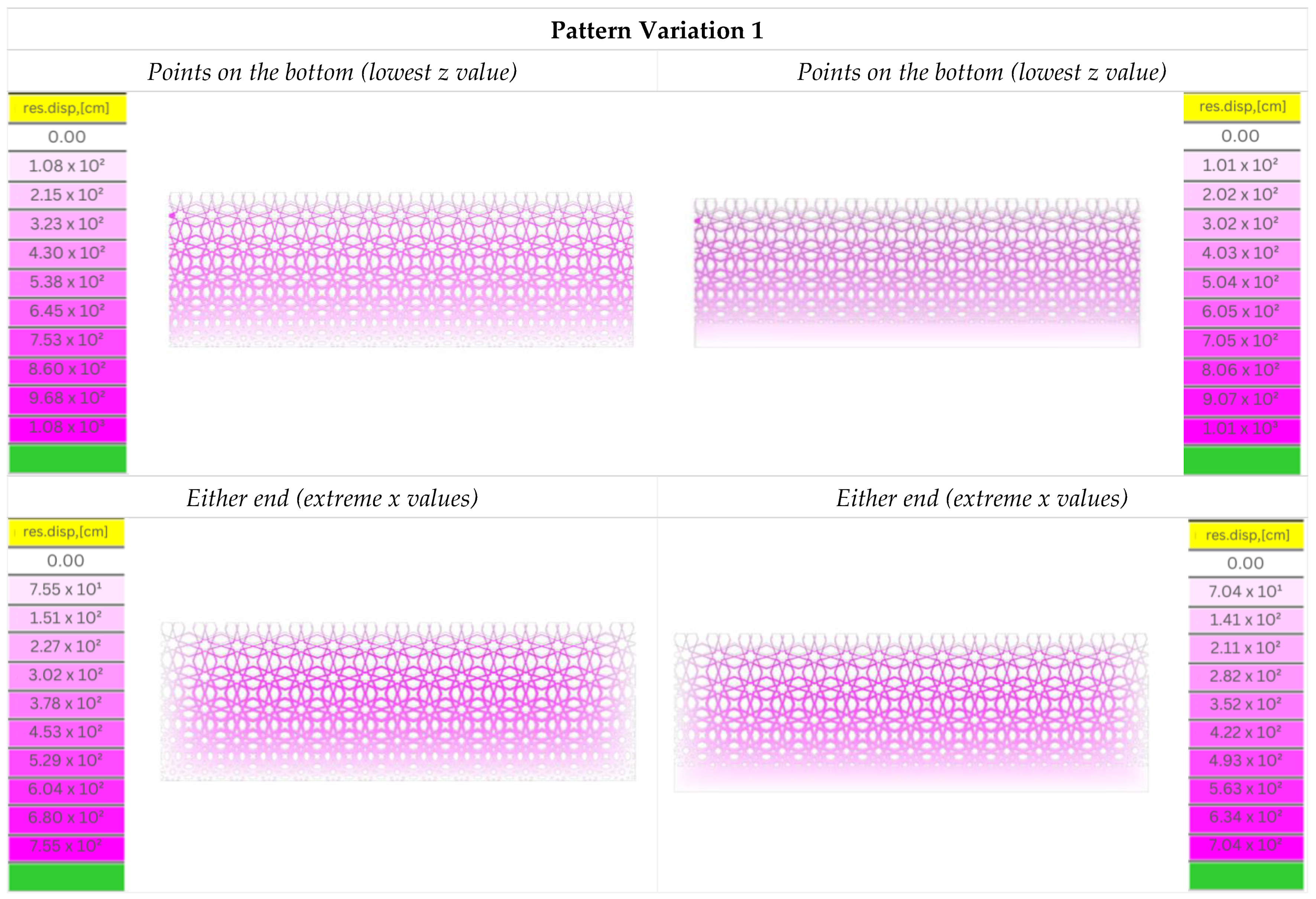Select the green swatch beneath 7.04 x 10²

1245,875
